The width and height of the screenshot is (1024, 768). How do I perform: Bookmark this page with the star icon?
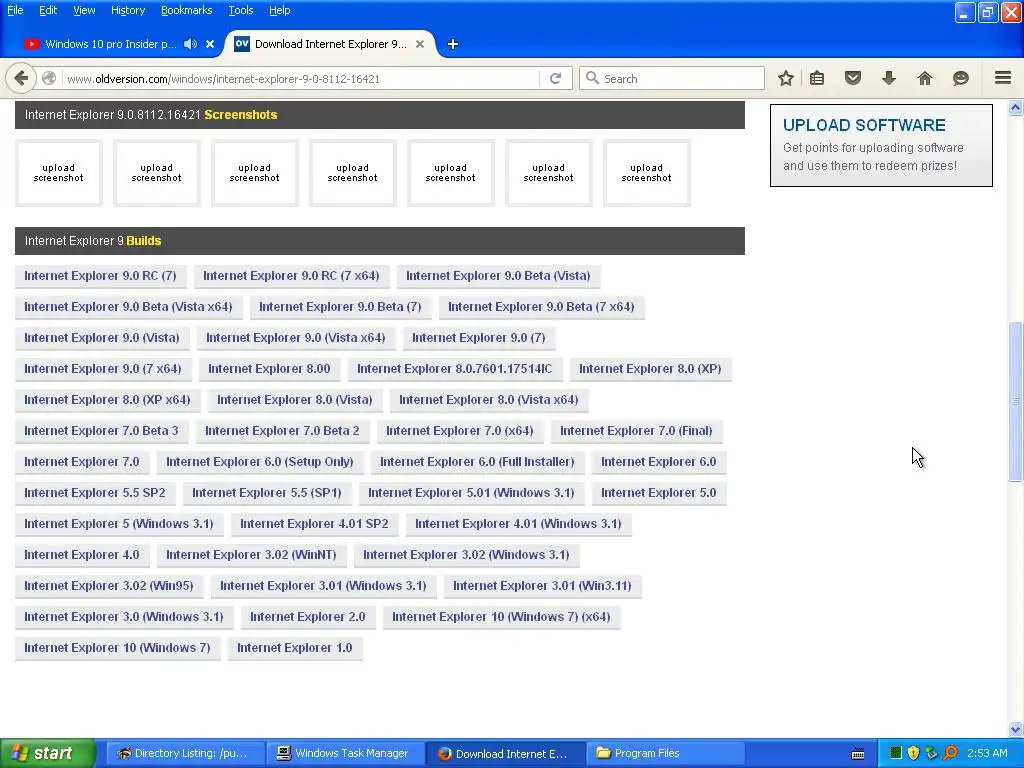(x=786, y=78)
